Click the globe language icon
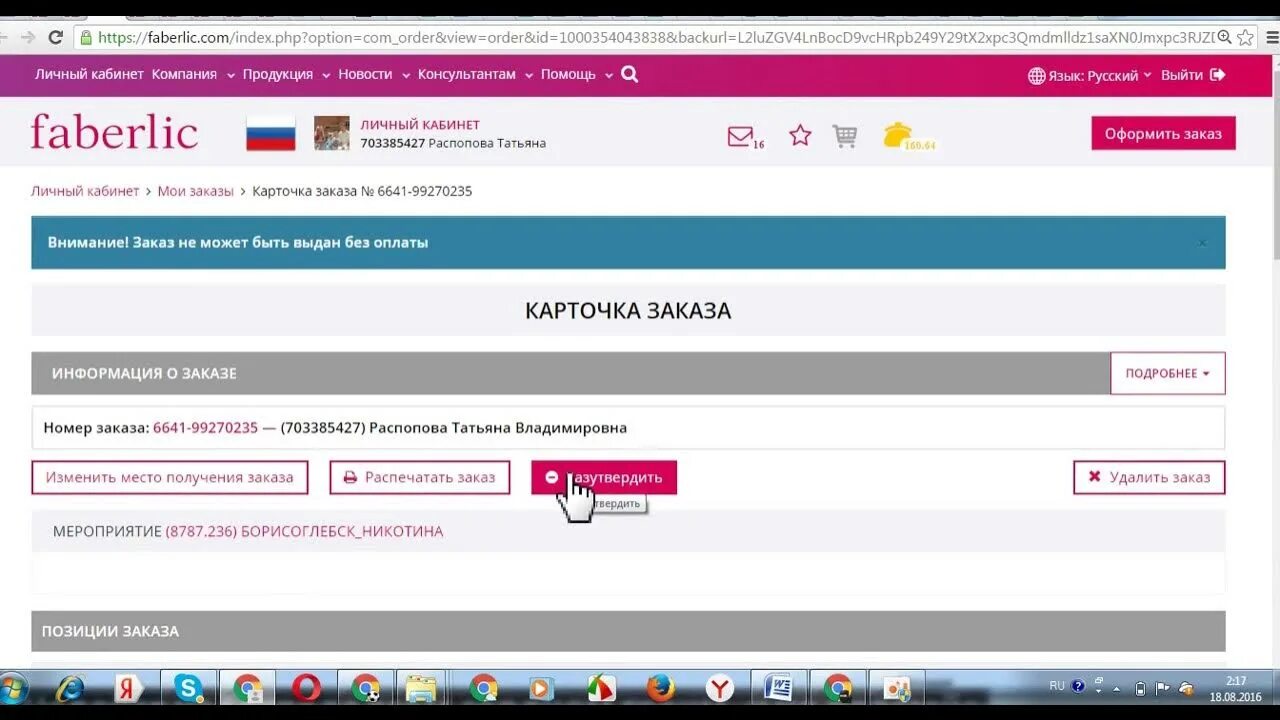 [1036, 76]
